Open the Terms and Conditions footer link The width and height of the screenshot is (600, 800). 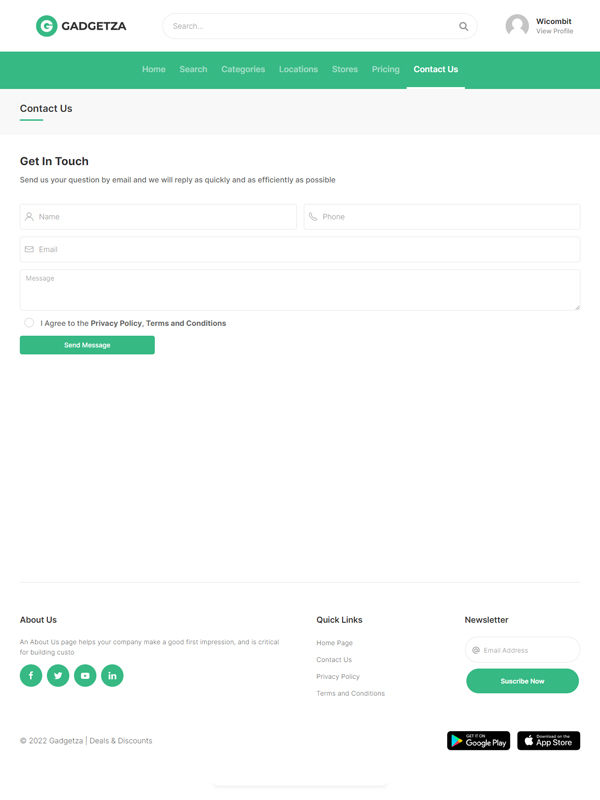pyautogui.click(x=350, y=693)
